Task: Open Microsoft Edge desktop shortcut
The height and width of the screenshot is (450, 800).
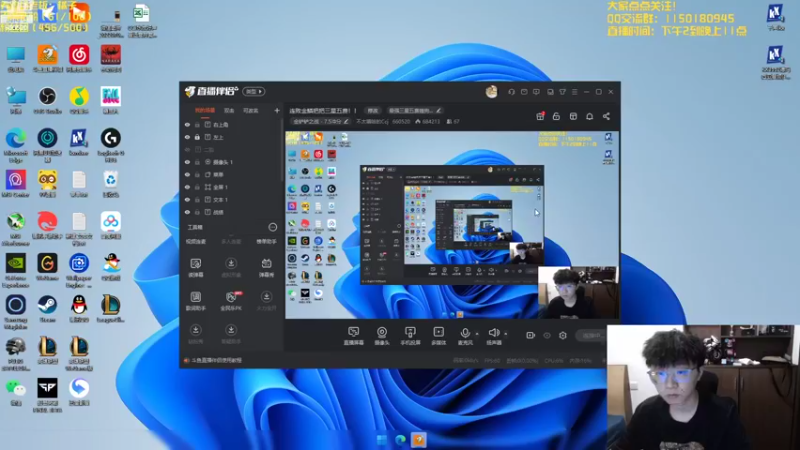Action: coord(16,145)
